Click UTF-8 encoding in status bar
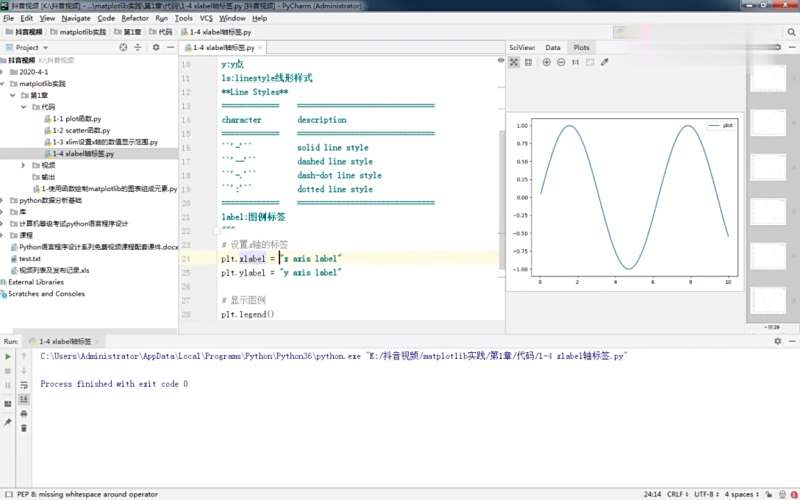The width and height of the screenshot is (800, 500). point(706,494)
